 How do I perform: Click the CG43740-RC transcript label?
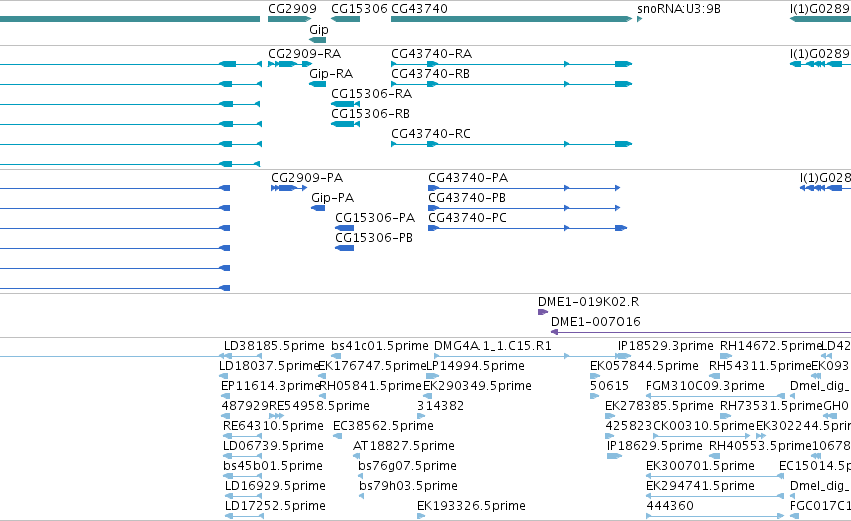(431, 134)
